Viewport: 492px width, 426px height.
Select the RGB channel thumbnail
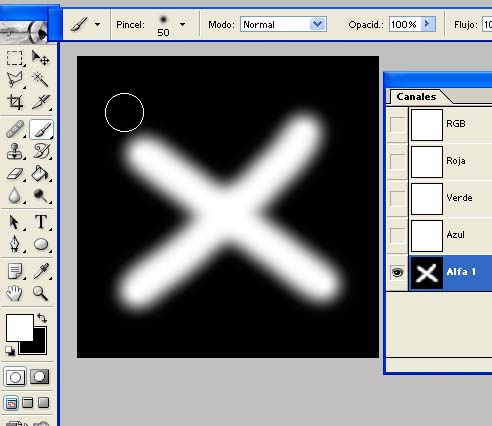click(x=427, y=125)
